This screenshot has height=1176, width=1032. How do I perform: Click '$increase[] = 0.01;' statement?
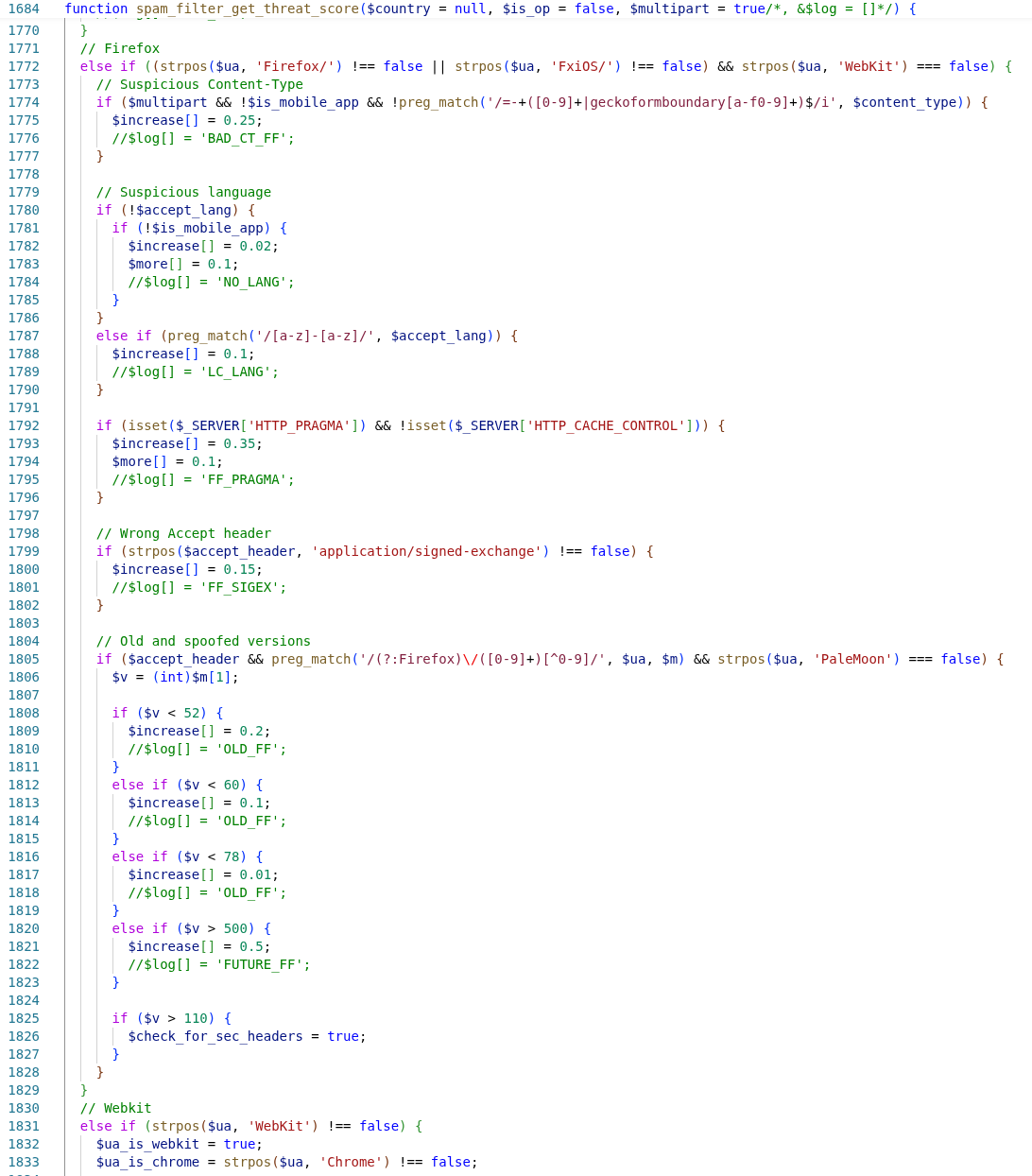(x=203, y=874)
